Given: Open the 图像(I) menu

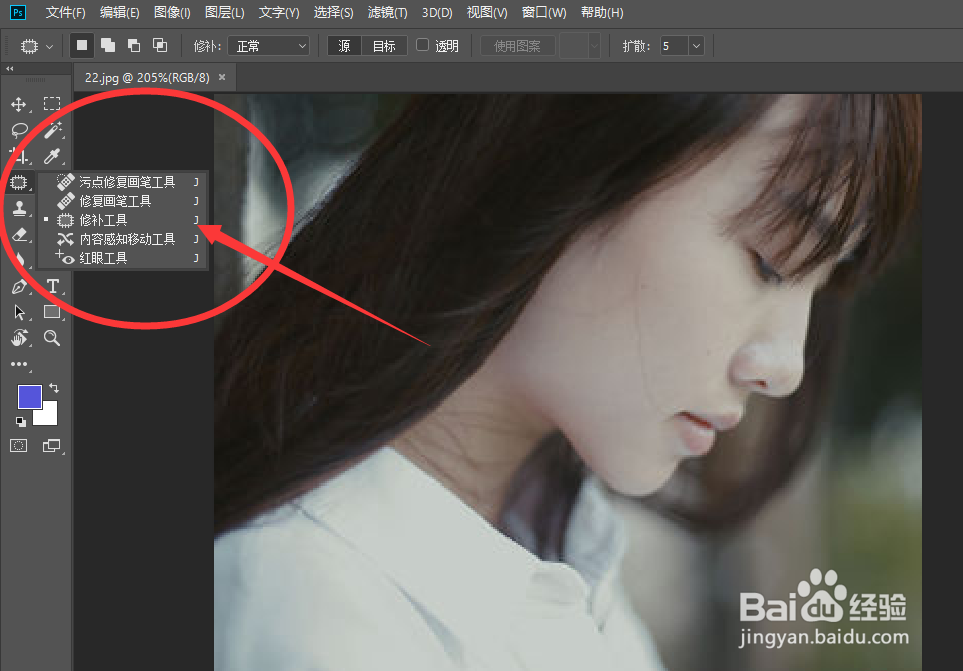Looking at the screenshot, I should [172, 12].
